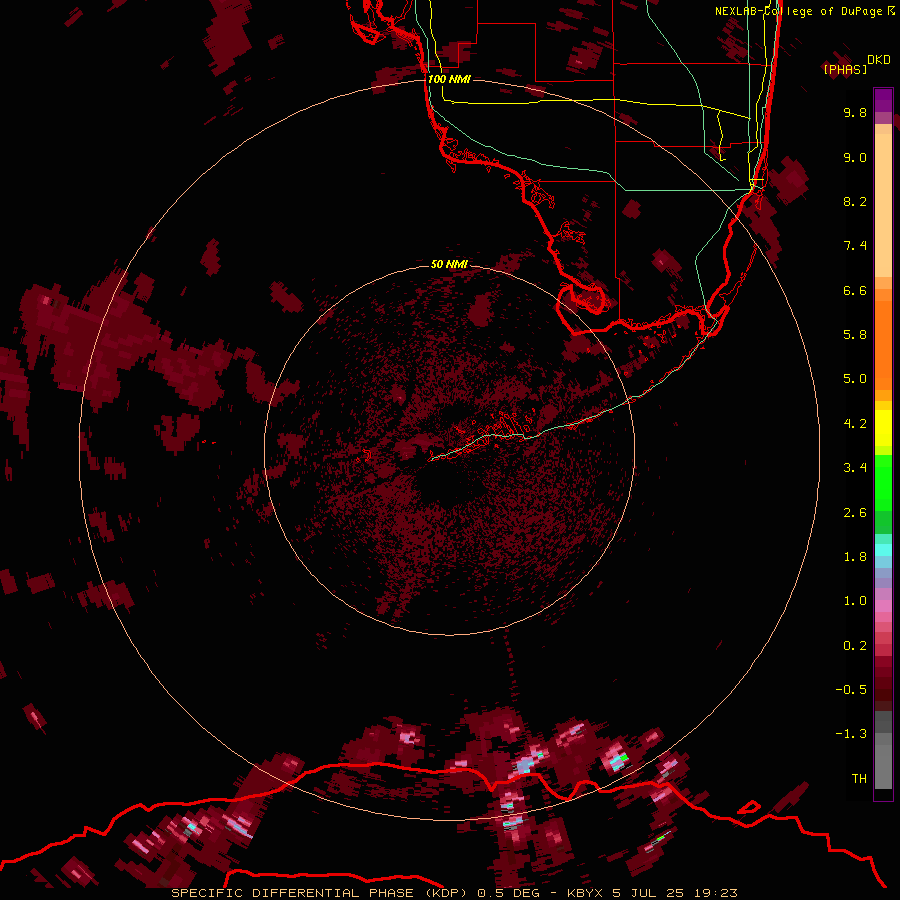Click the 7.4 scale value
The height and width of the screenshot is (900, 900).
tap(855, 246)
